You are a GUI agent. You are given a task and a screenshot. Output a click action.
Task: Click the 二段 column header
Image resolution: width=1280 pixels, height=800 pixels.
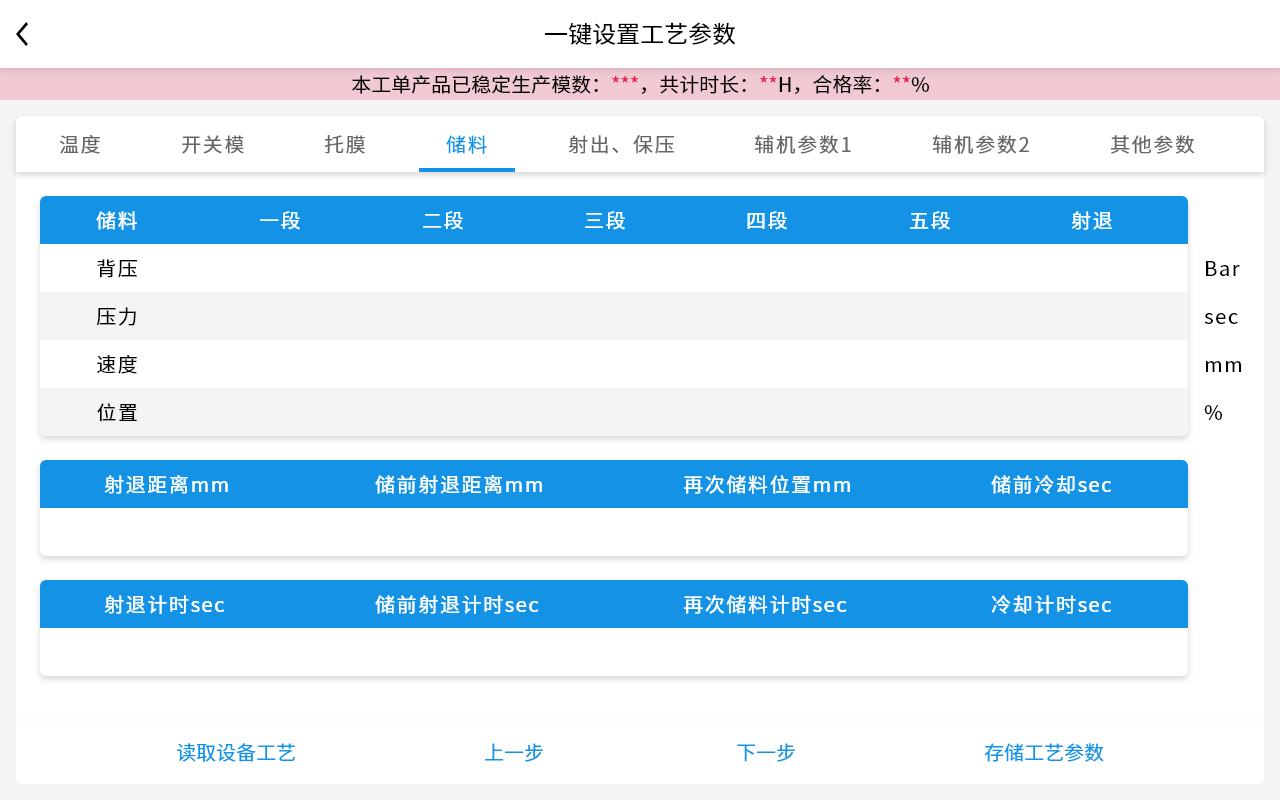pyautogui.click(x=443, y=220)
